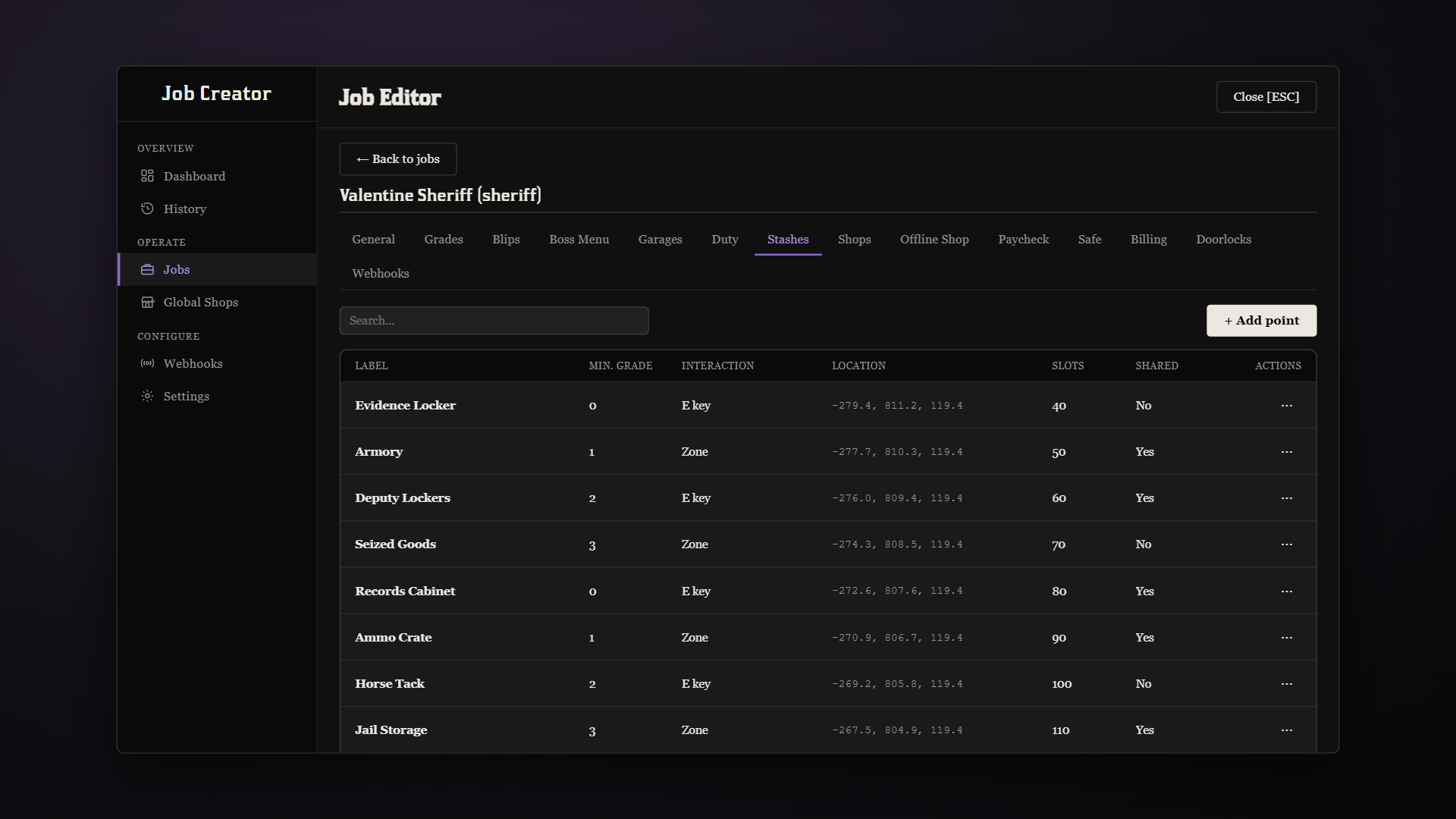Open the Boss Menu tab
This screenshot has width=1456, height=819.
(x=579, y=240)
